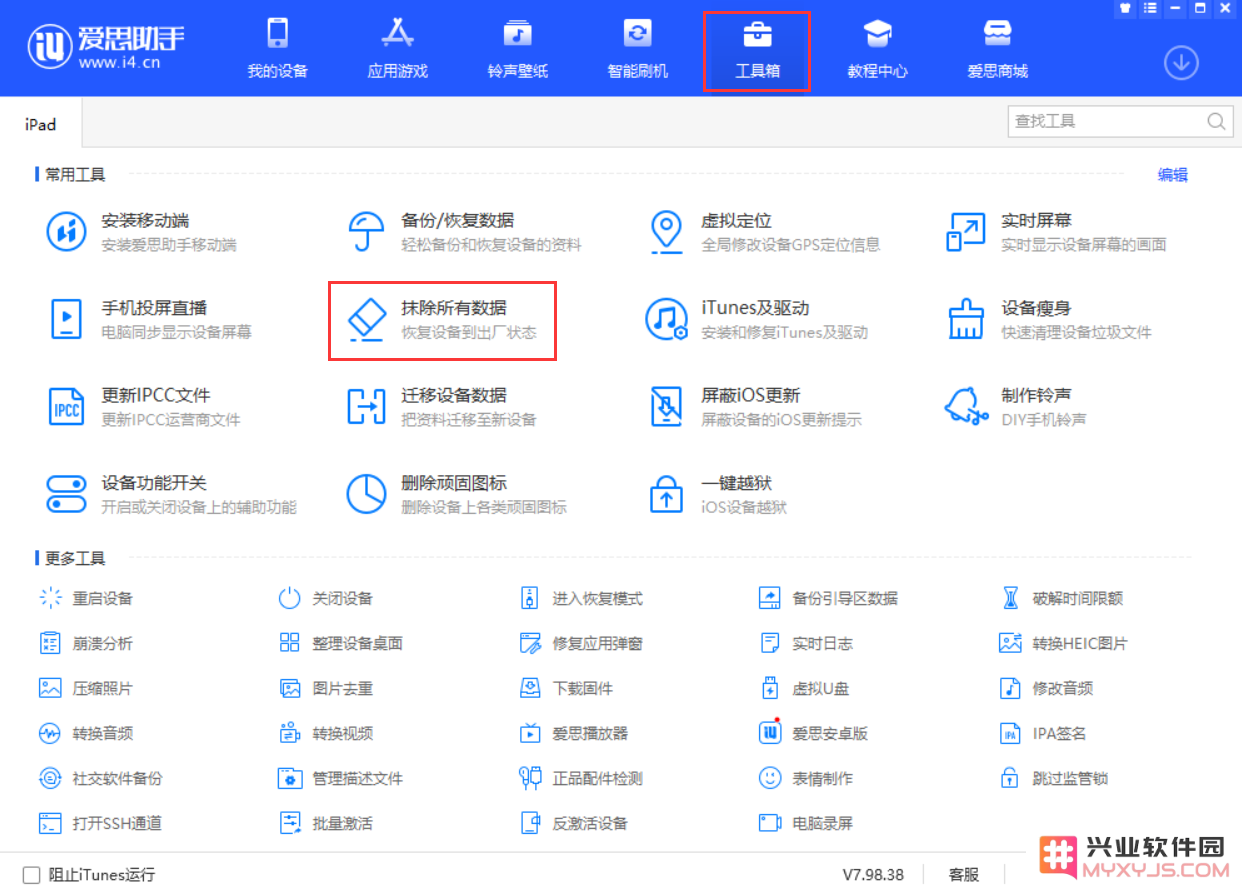Select 屏蔽iOS更新 tool

click(754, 406)
